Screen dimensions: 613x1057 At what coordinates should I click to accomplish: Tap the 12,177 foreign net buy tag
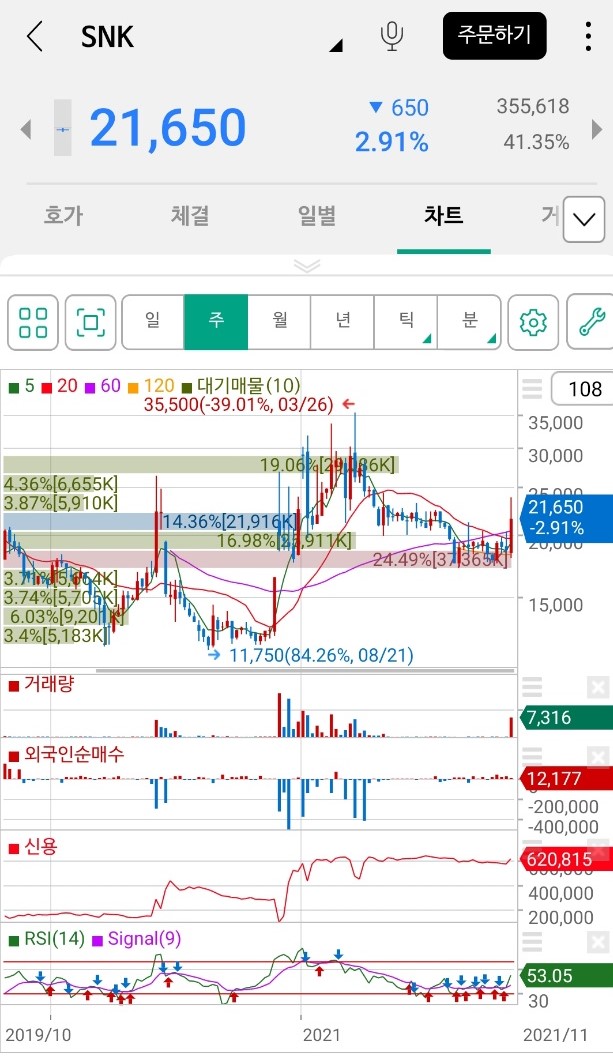coord(565,779)
